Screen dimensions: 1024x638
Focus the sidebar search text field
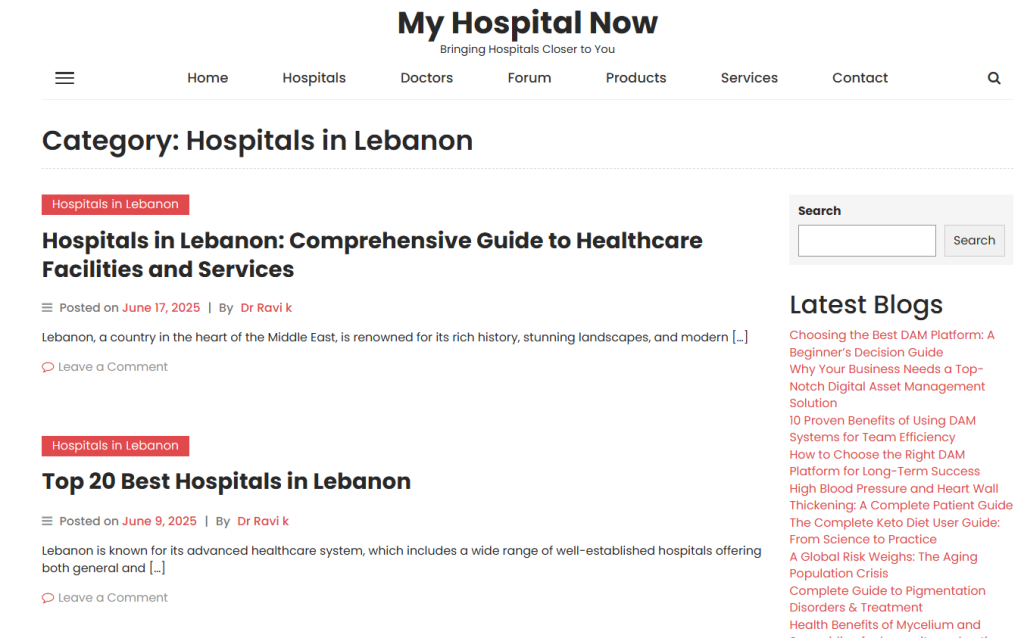click(867, 240)
